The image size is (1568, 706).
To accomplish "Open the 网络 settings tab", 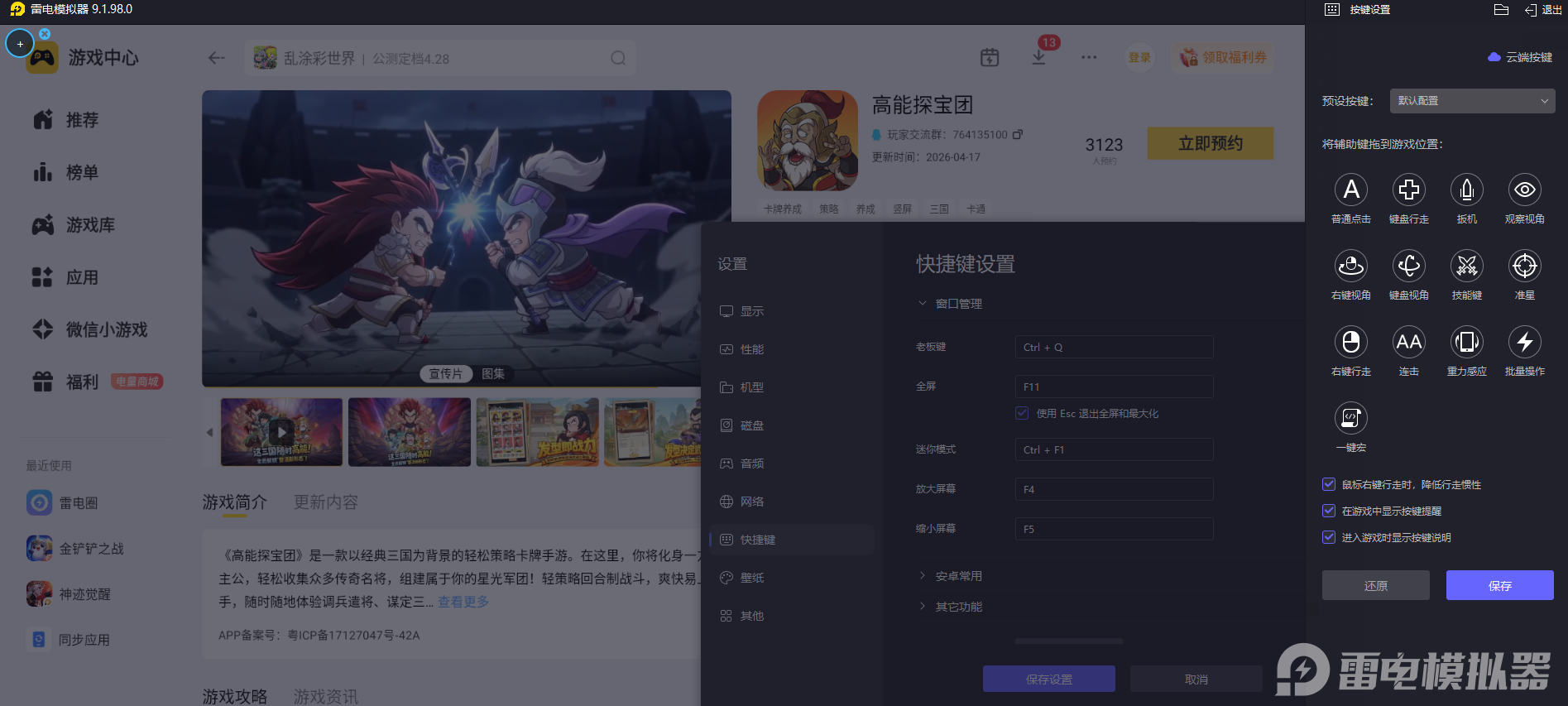I will (x=792, y=502).
